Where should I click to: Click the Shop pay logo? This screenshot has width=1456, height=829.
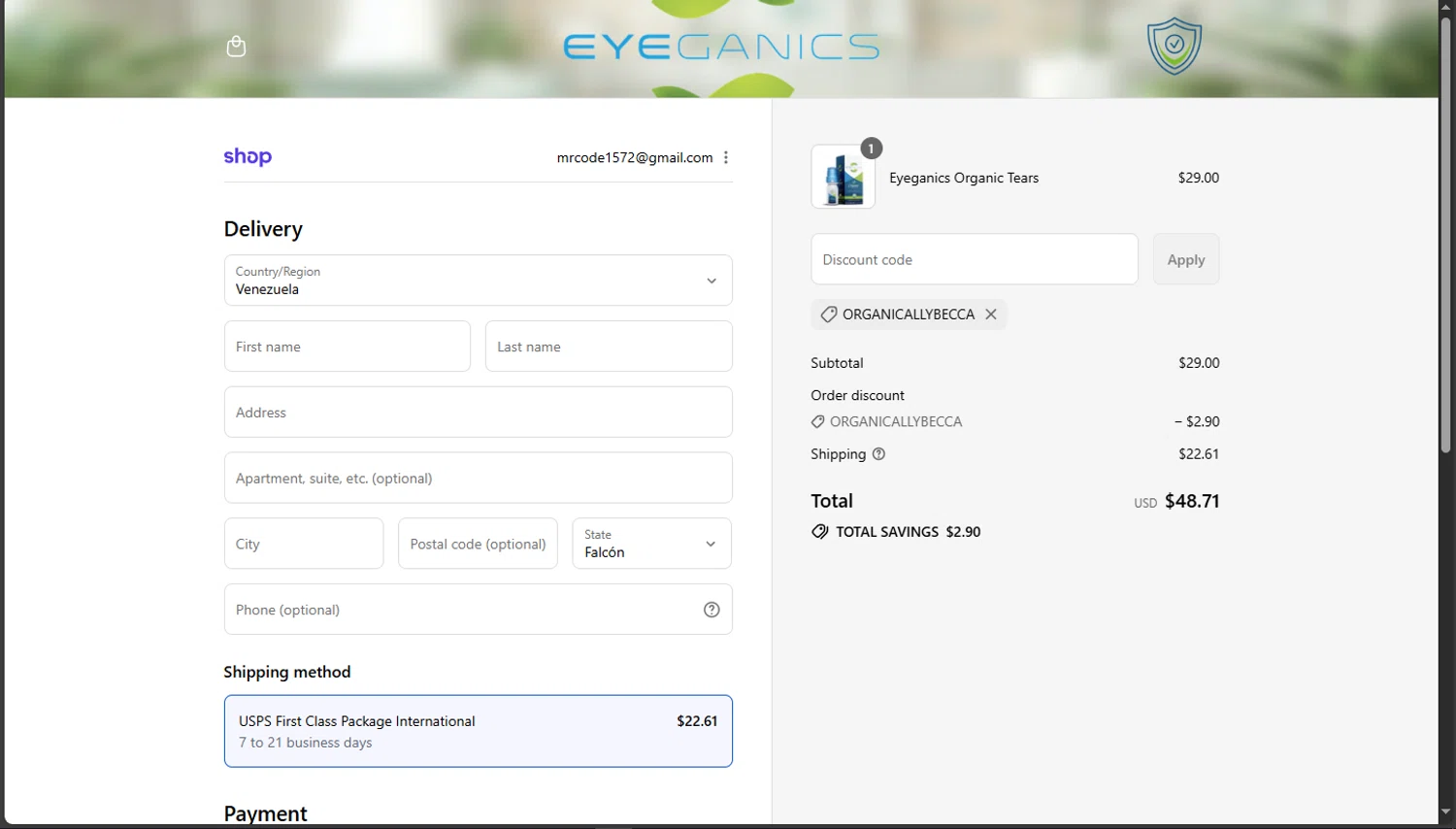point(248,156)
